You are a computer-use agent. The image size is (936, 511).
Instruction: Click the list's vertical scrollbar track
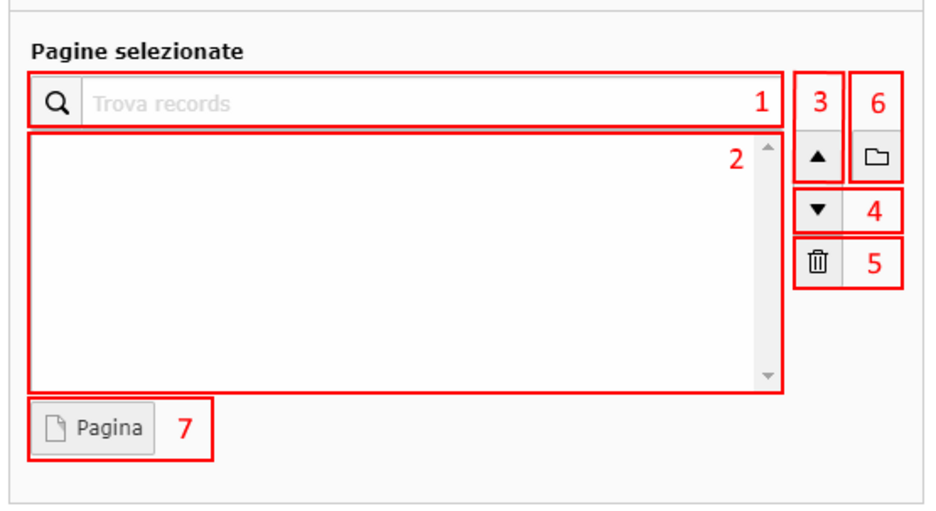coord(768,263)
